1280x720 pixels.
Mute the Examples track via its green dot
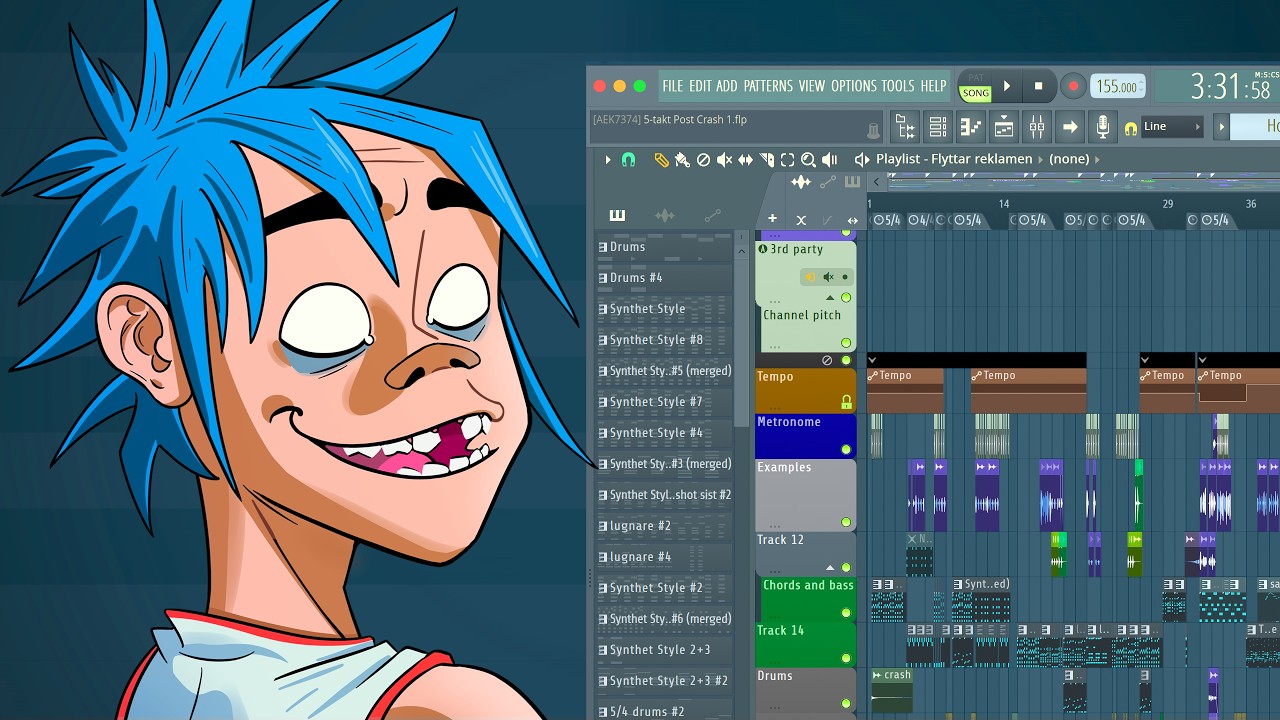(846, 522)
